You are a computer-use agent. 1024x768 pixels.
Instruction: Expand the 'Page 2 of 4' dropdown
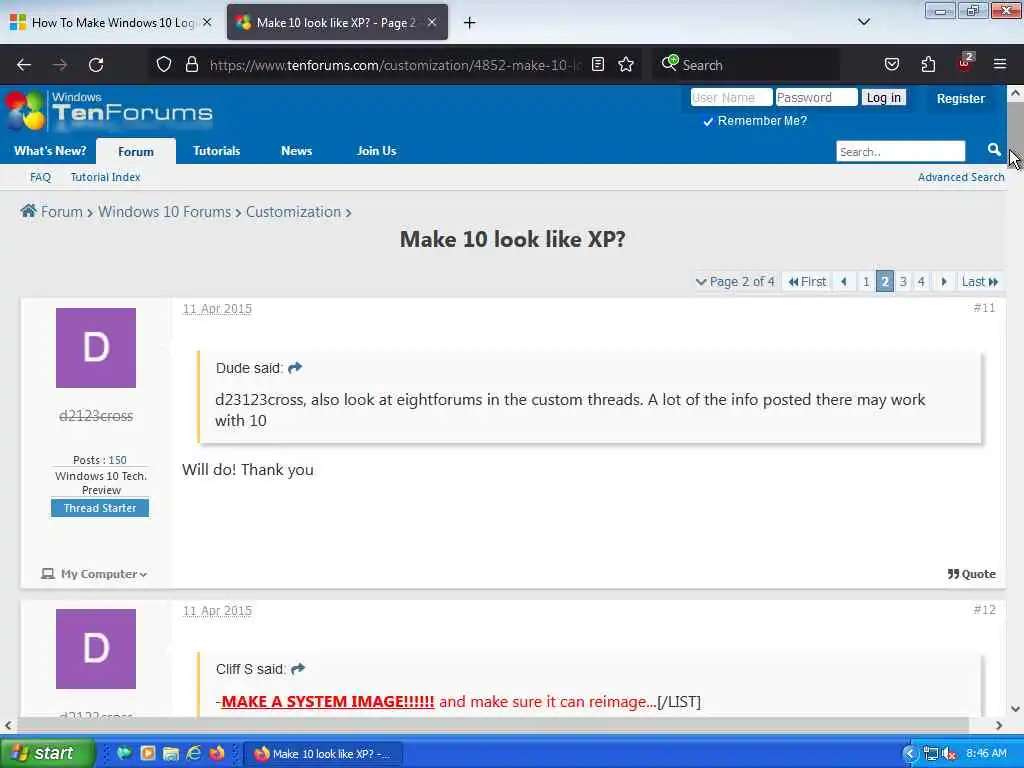pyautogui.click(x=735, y=281)
